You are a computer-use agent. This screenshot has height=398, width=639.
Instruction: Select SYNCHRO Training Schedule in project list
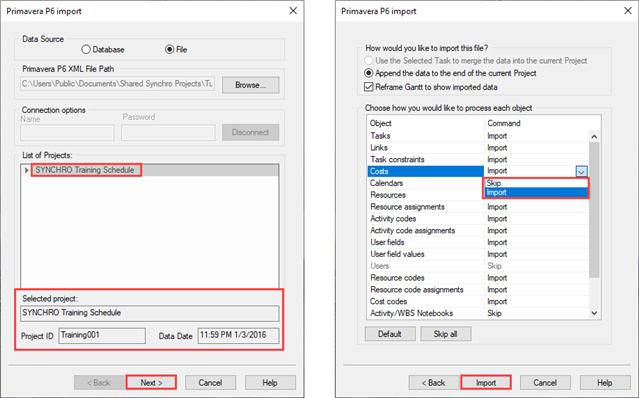[x=86, y=170]
